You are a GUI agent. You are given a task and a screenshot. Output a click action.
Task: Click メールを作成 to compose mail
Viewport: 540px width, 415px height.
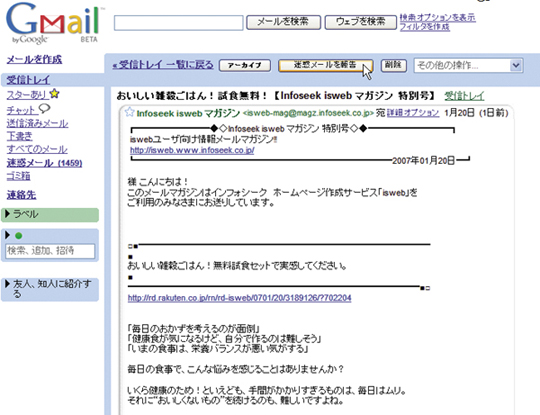[x=34, y=59]
